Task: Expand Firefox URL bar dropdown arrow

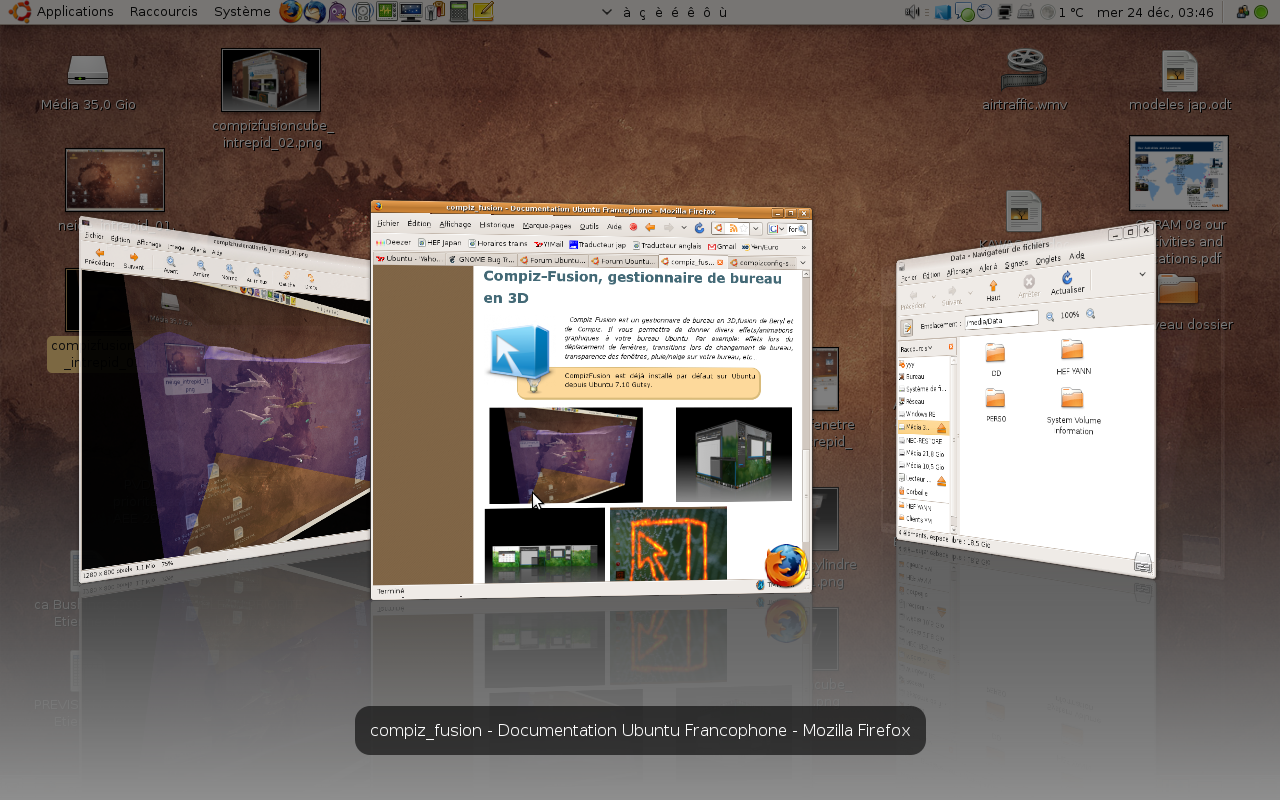Action: pos(756,229)
